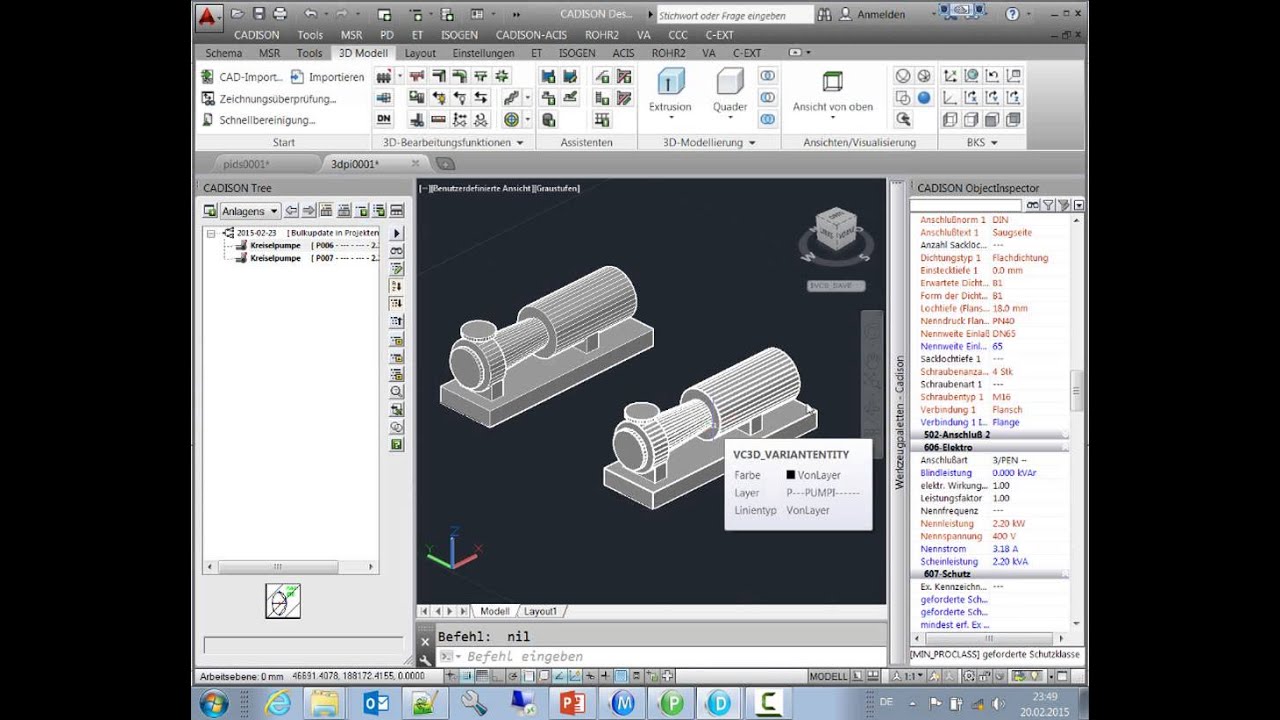Click the back arrow icon in CADISON Tree toolbar
Screen dimensions: 1280x720
291,211
